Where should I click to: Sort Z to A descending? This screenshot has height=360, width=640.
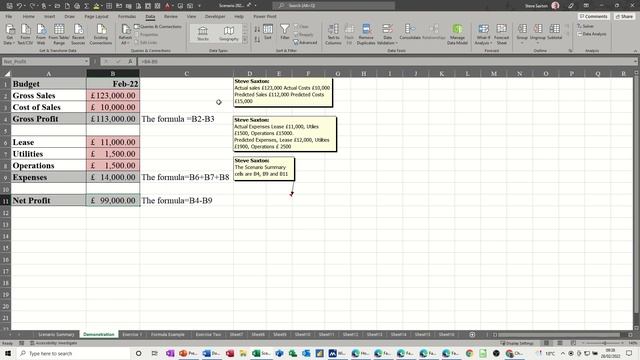coord(257,39)
